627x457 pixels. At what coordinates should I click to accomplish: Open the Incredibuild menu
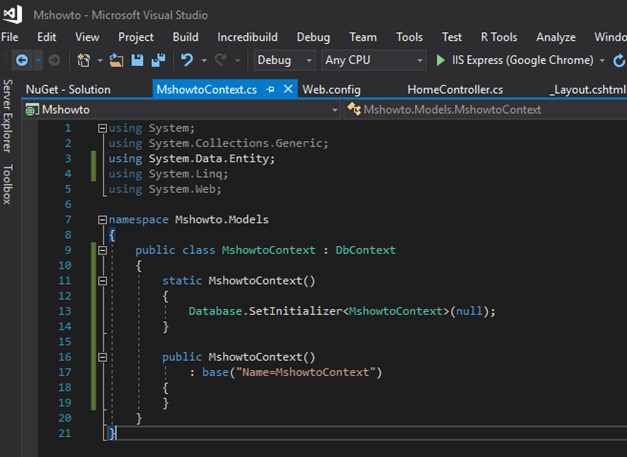click(x=248, y=37)
